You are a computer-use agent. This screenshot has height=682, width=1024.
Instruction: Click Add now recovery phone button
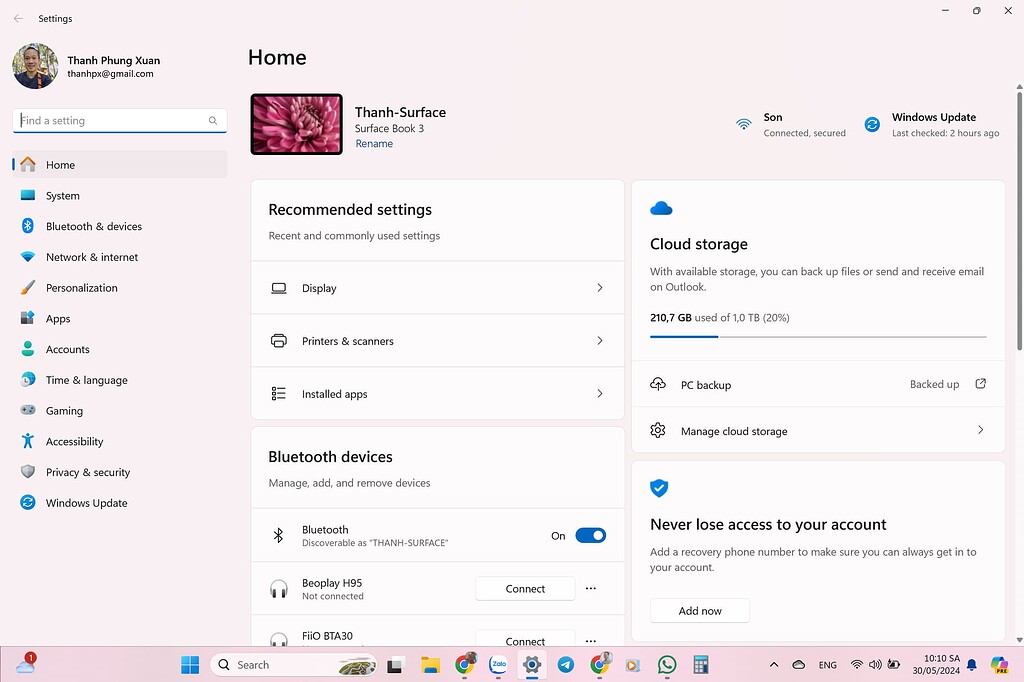coord(699,611)
